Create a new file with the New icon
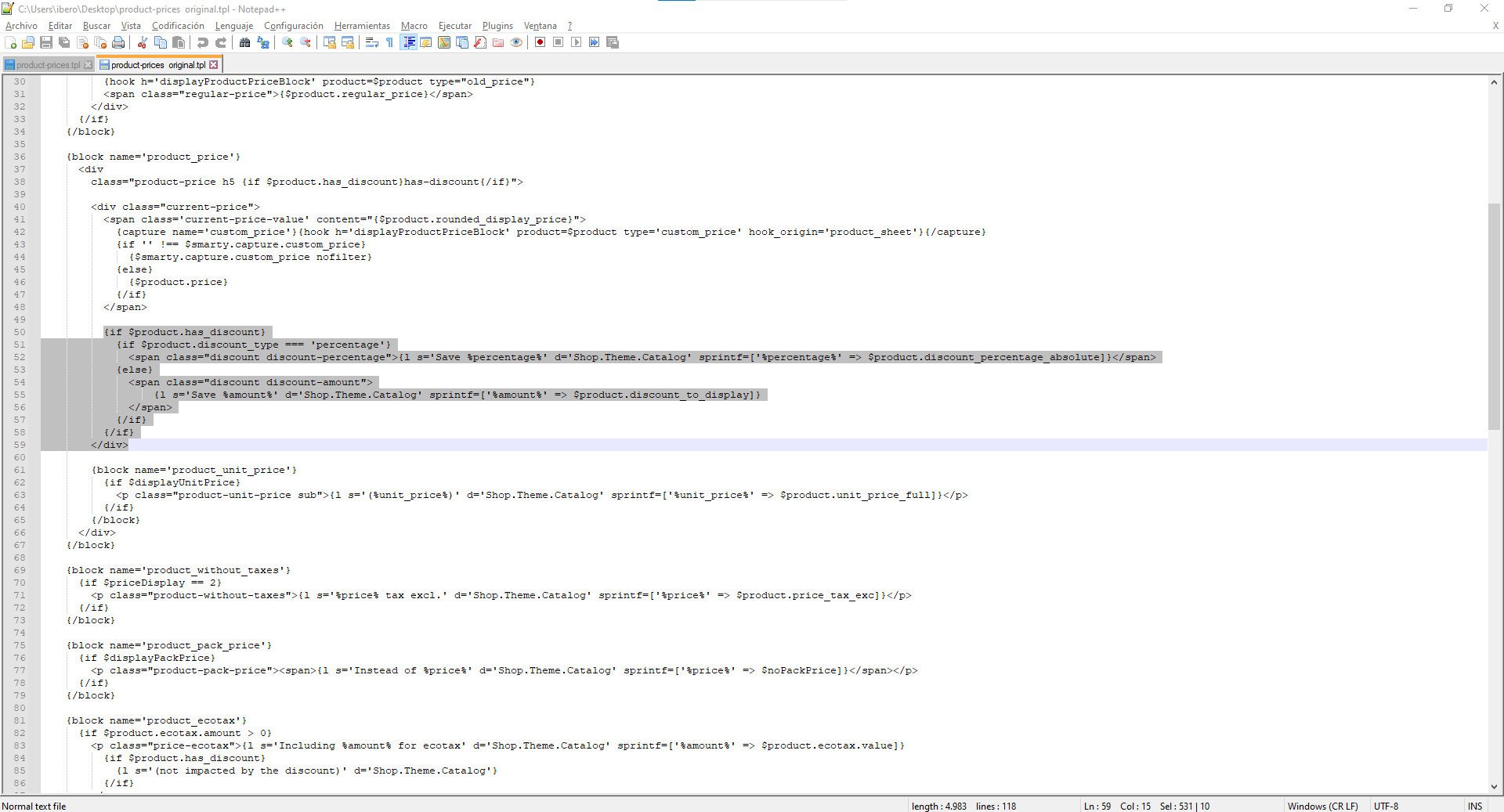The width and height of the screenshot is (1504, 812). (11, 42)
